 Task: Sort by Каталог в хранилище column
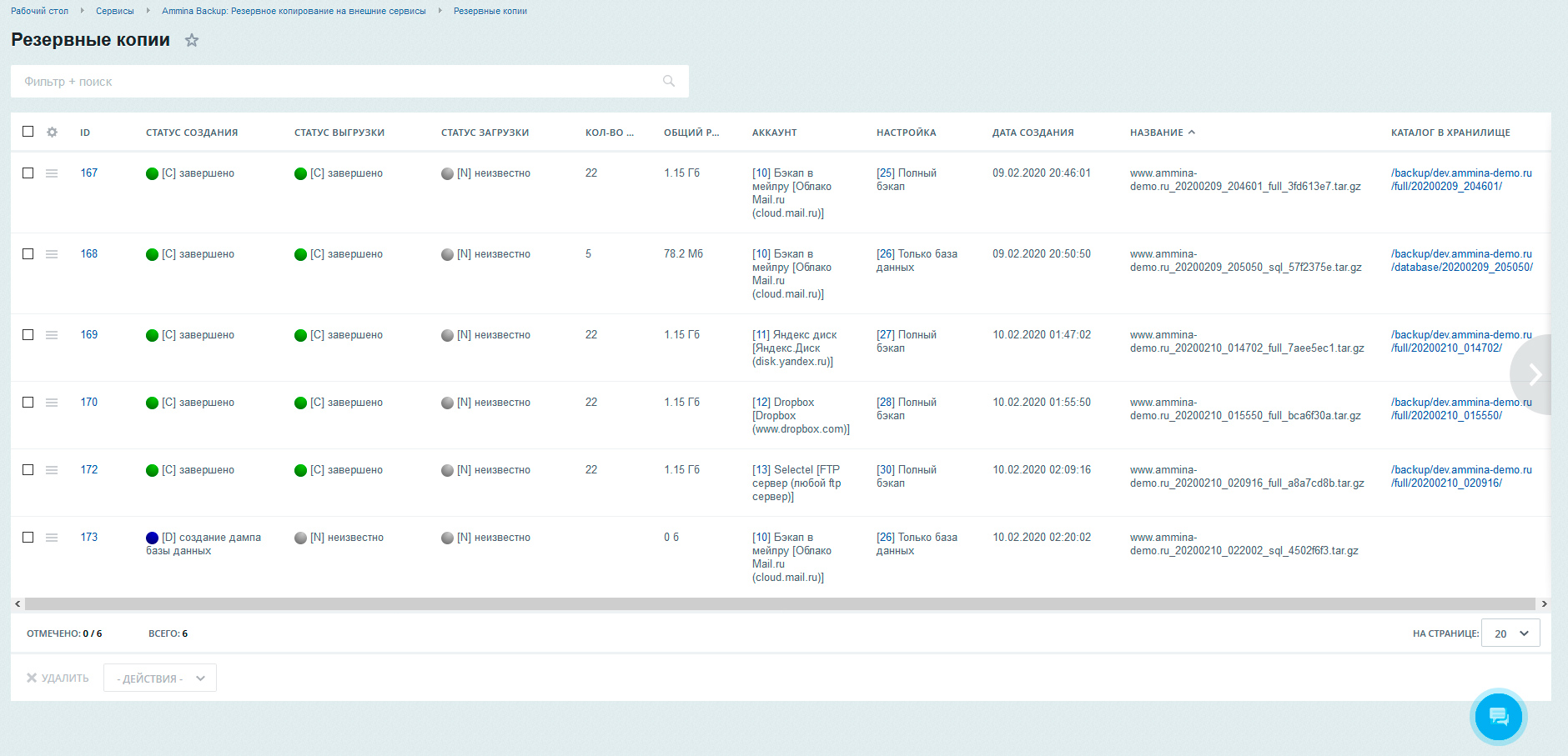point(1450,133)
